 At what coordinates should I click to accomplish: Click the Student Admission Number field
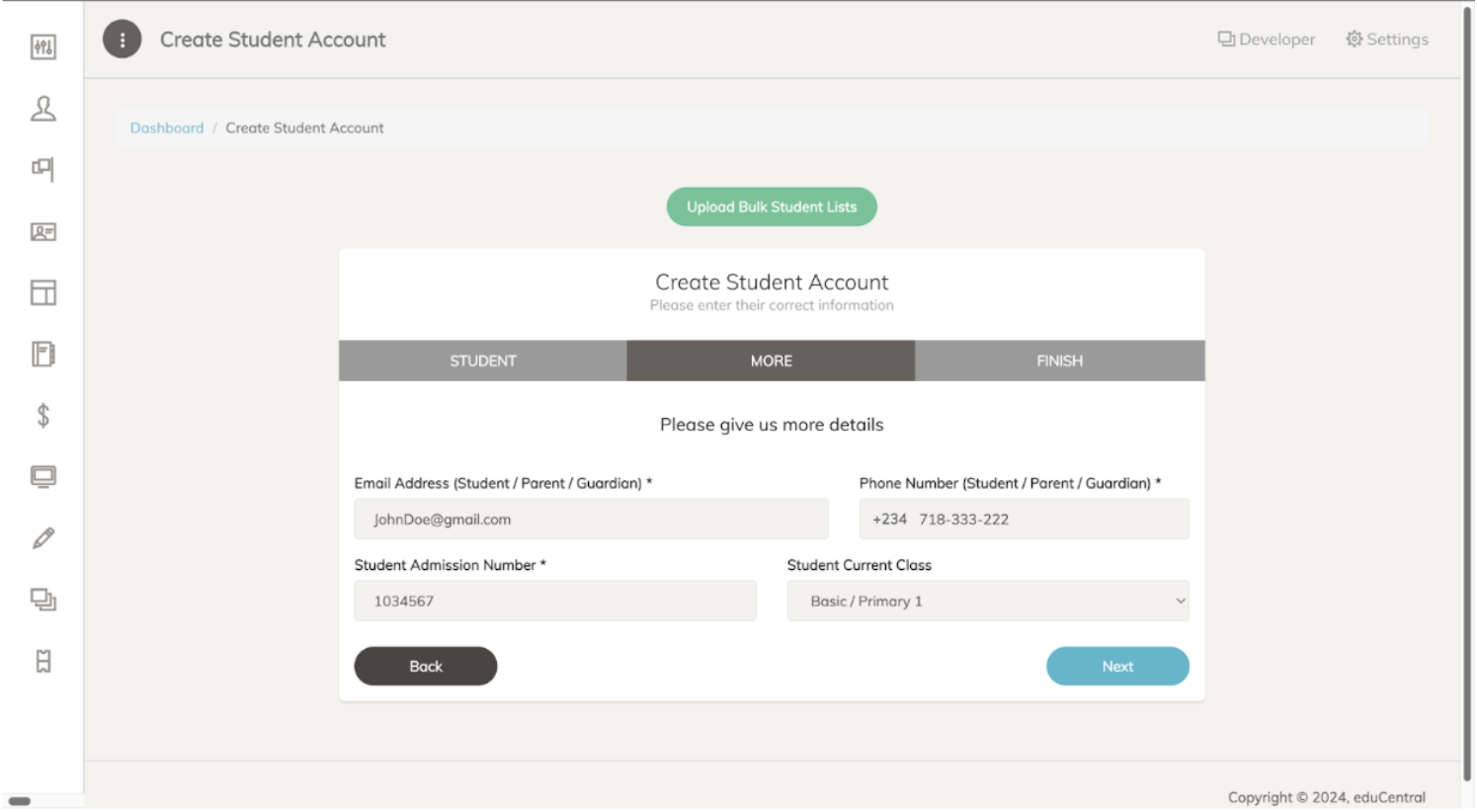[555, 602]
